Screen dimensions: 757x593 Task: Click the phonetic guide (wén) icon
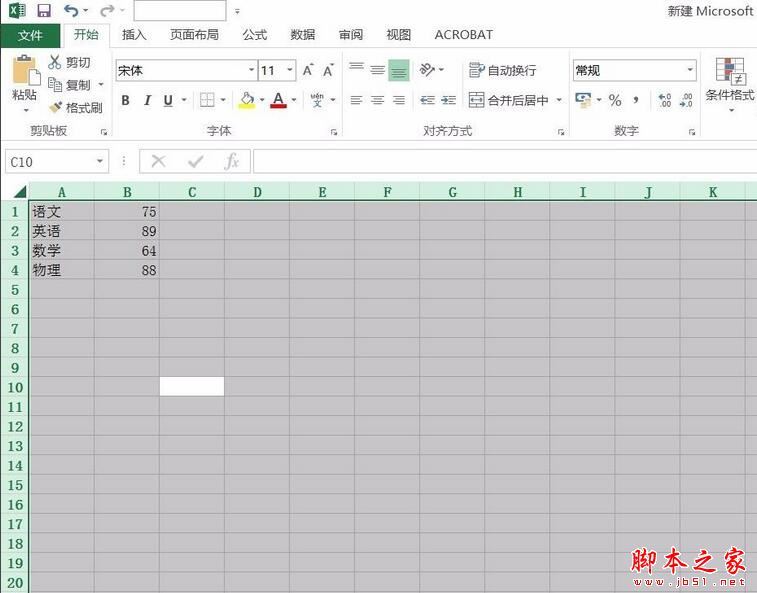coord(317,100)
